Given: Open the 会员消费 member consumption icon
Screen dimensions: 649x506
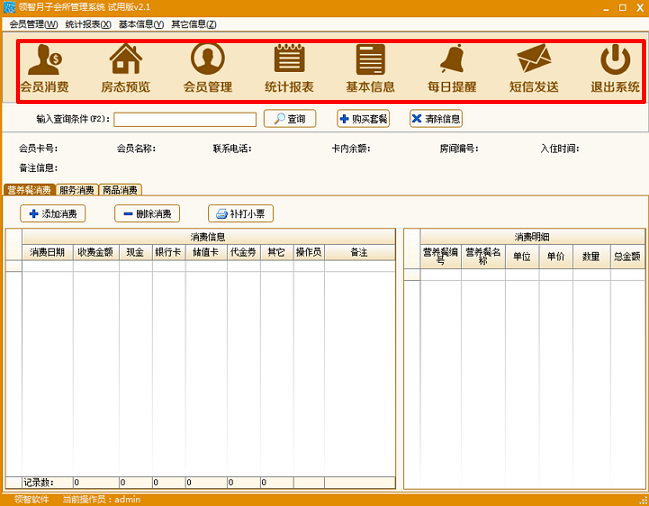Looking at the screenshot, I should pyautogui.click(x=44, y=69).
